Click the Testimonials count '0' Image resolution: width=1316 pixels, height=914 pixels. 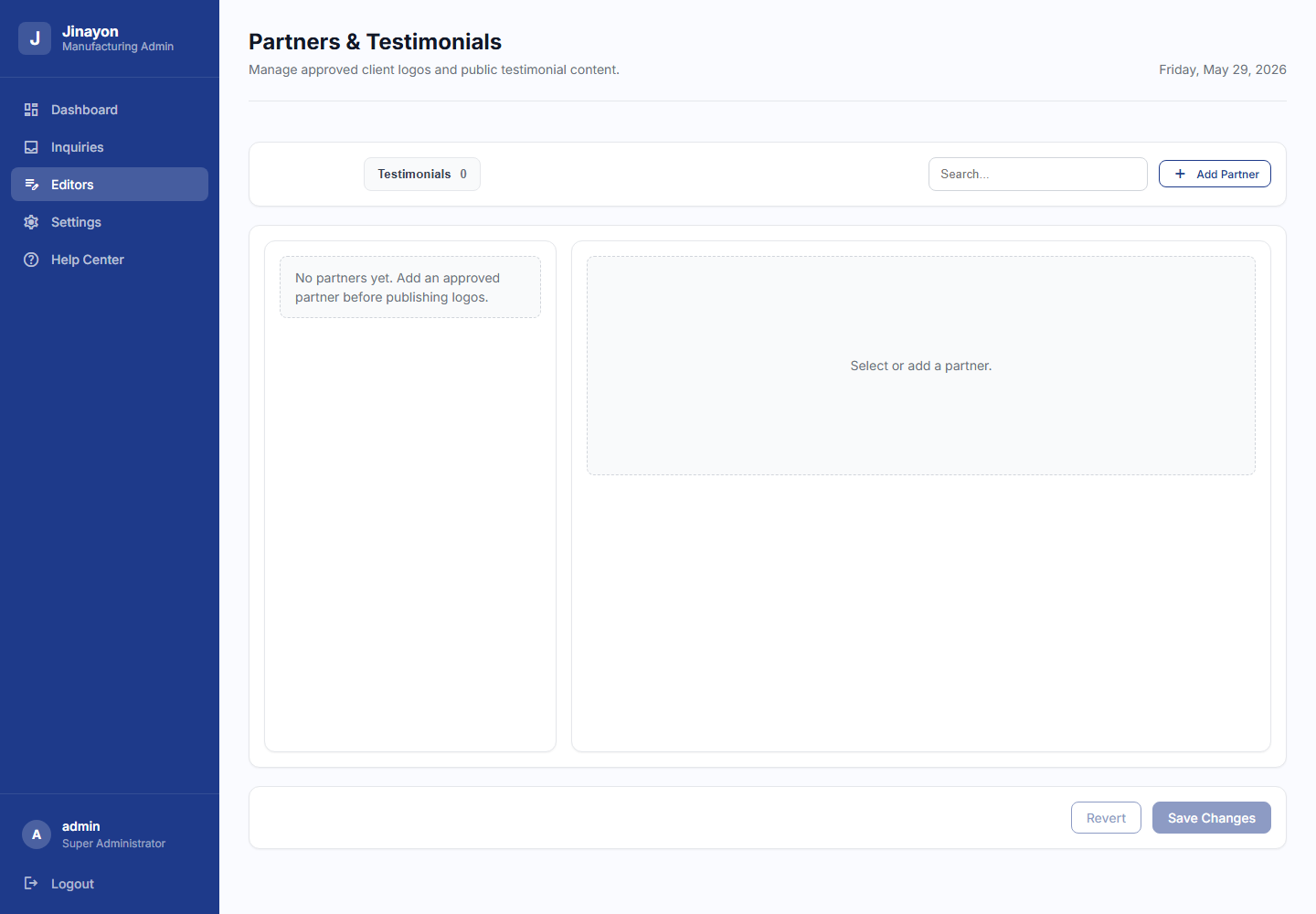463,174
